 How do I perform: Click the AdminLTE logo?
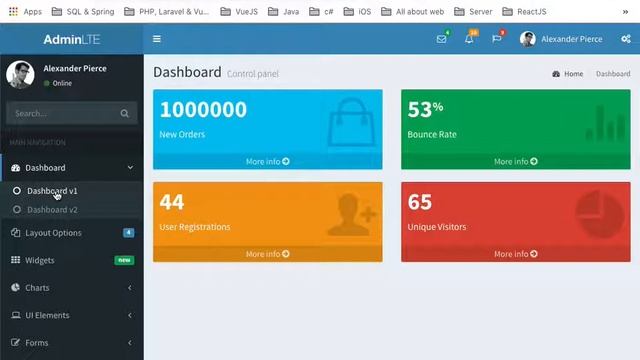[x=72, y=39]
